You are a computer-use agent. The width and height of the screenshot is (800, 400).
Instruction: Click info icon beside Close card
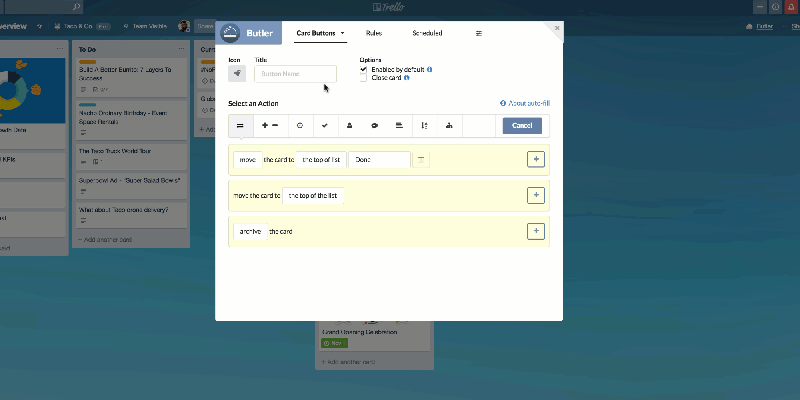(407, 78)
